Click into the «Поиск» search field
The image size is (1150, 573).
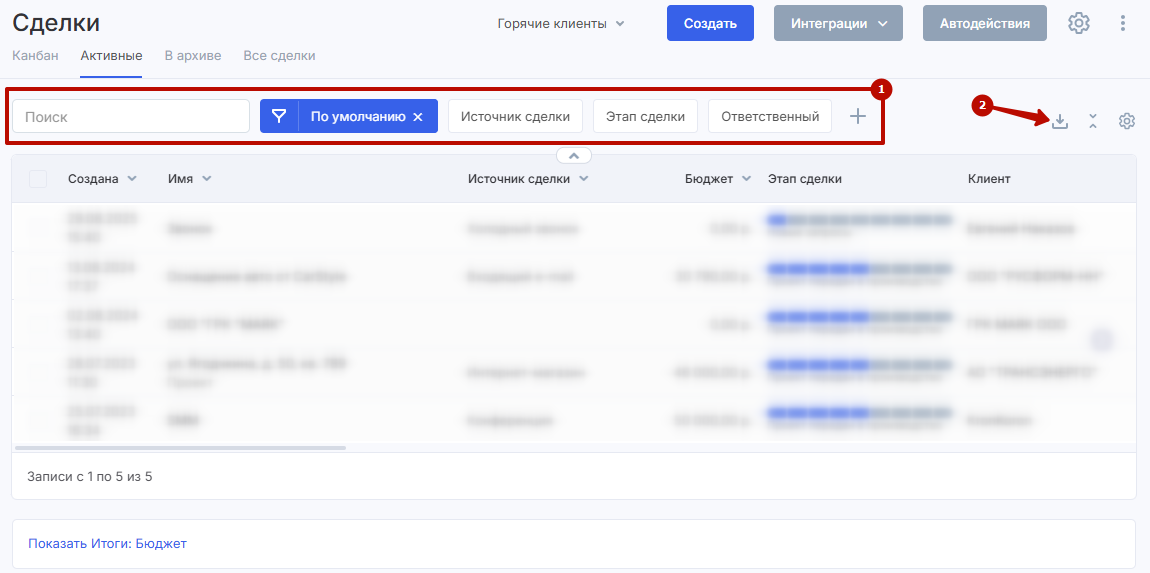[x=130, y=116]
